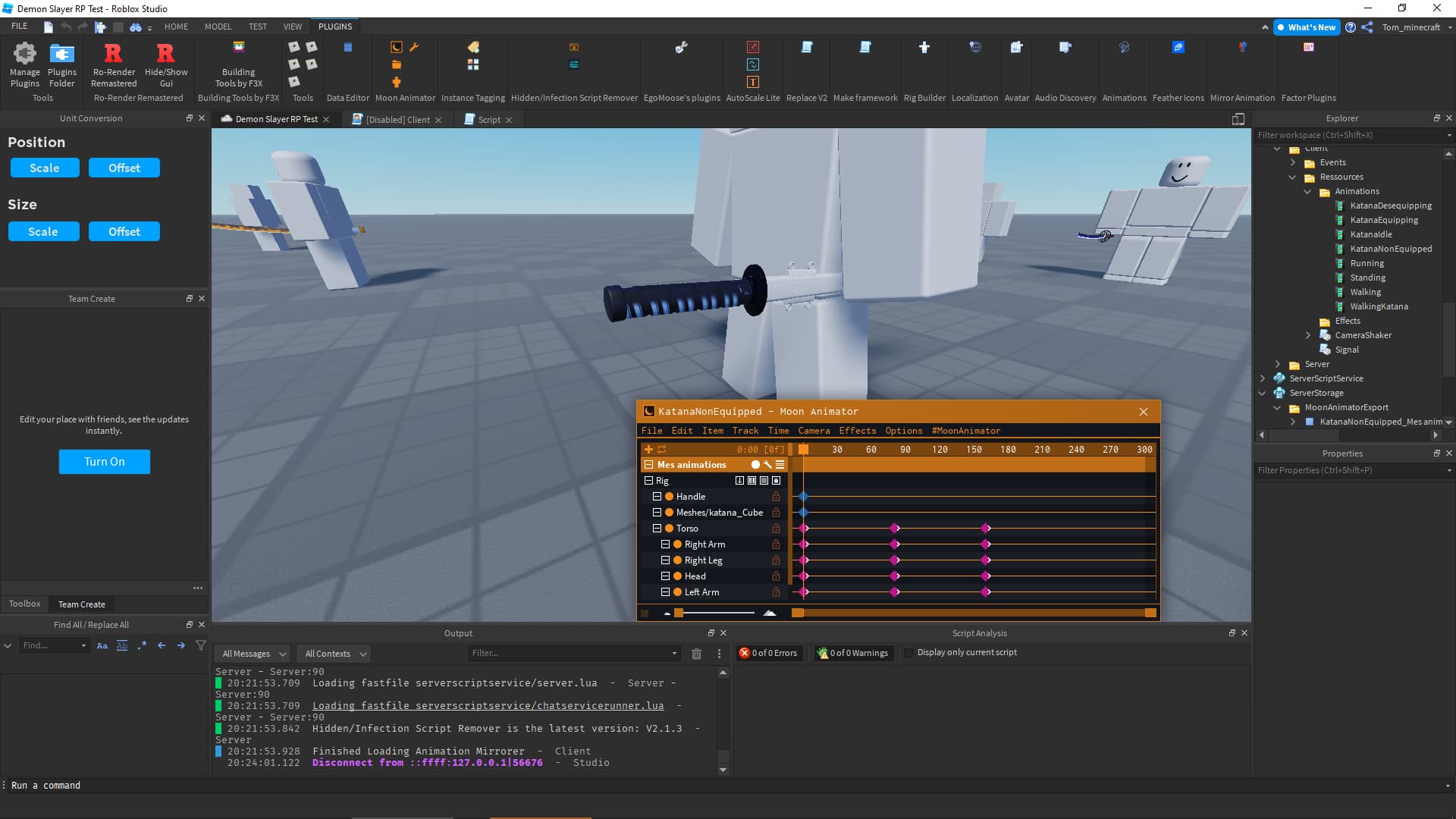This screenshot has width=1456, height=819.
Task: Open the Options menu in Moon Animator
Action: [x=903, y=431]
